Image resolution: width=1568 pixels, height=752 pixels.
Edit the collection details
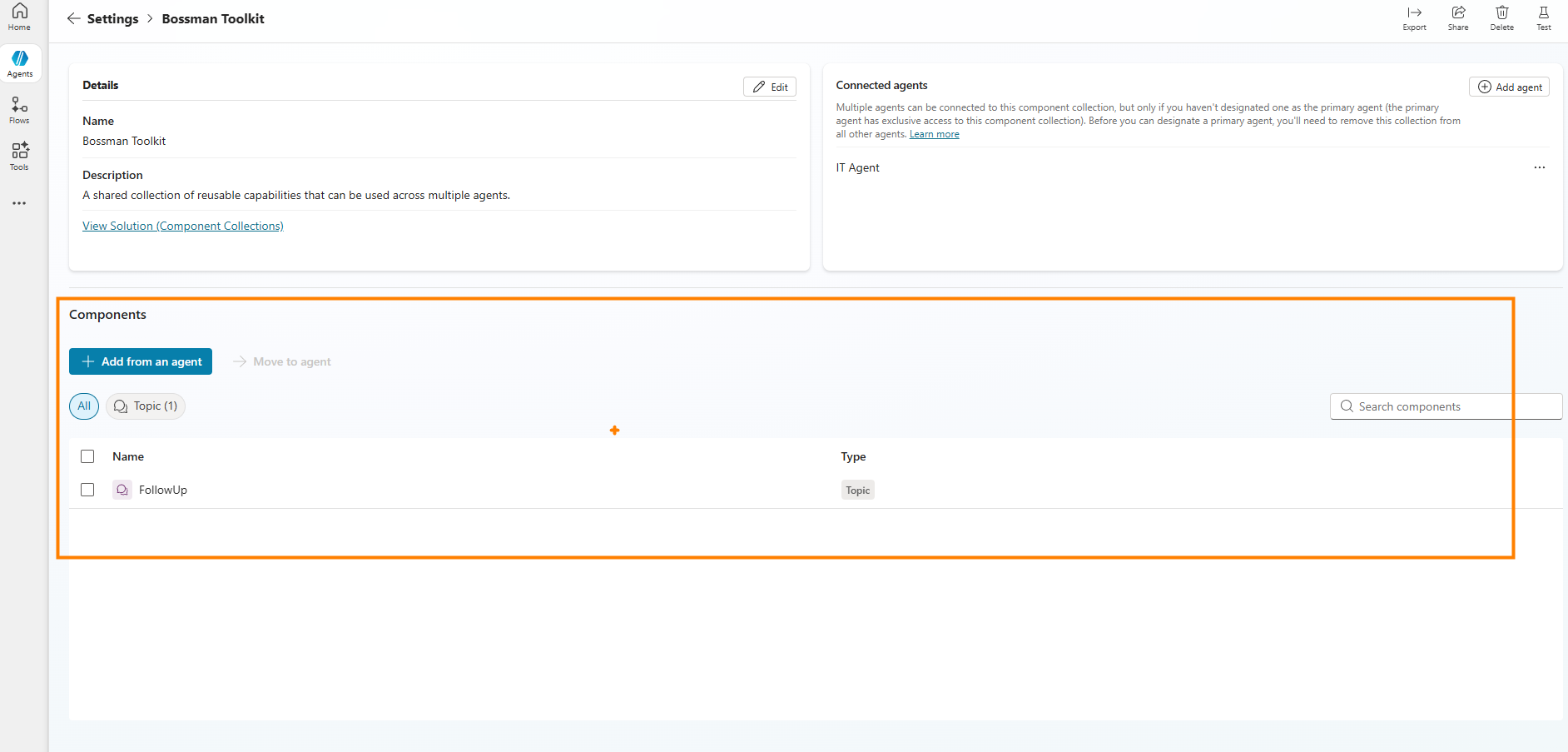(770, 87)
